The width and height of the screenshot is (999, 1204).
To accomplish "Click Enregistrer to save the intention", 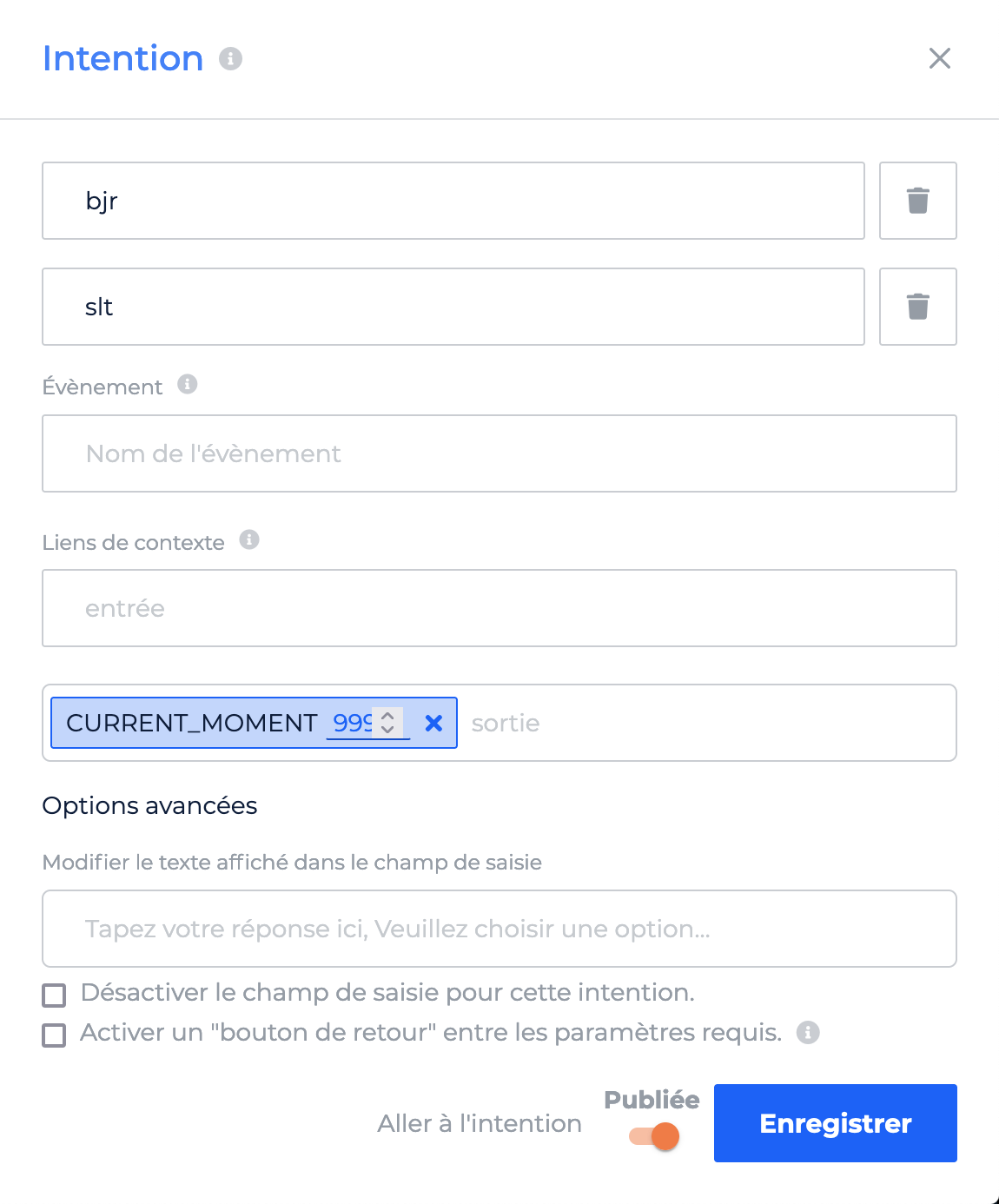I will click(x=836, y=1123).
